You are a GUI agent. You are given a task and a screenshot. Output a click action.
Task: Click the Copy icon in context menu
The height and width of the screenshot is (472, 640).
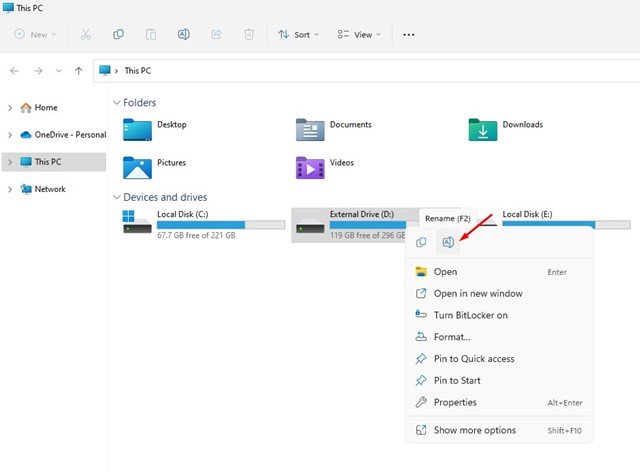tap(421, 242)
